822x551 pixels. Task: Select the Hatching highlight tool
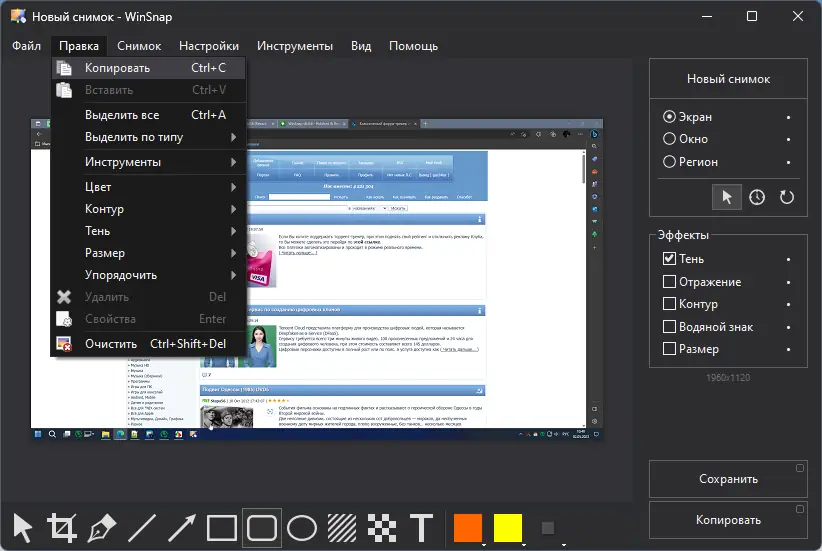pos(342,528)
